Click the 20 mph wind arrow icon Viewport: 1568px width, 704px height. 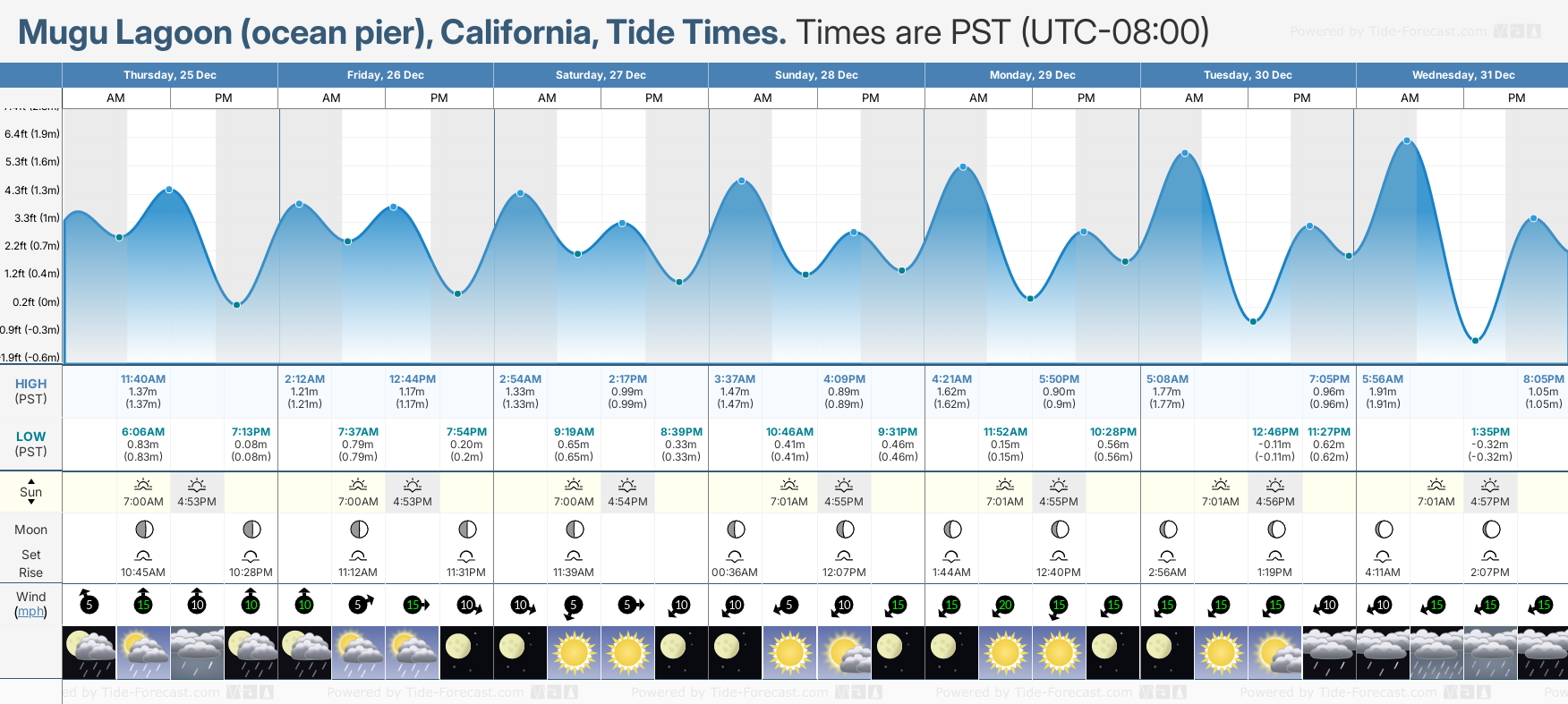[x=1004, y=606]
